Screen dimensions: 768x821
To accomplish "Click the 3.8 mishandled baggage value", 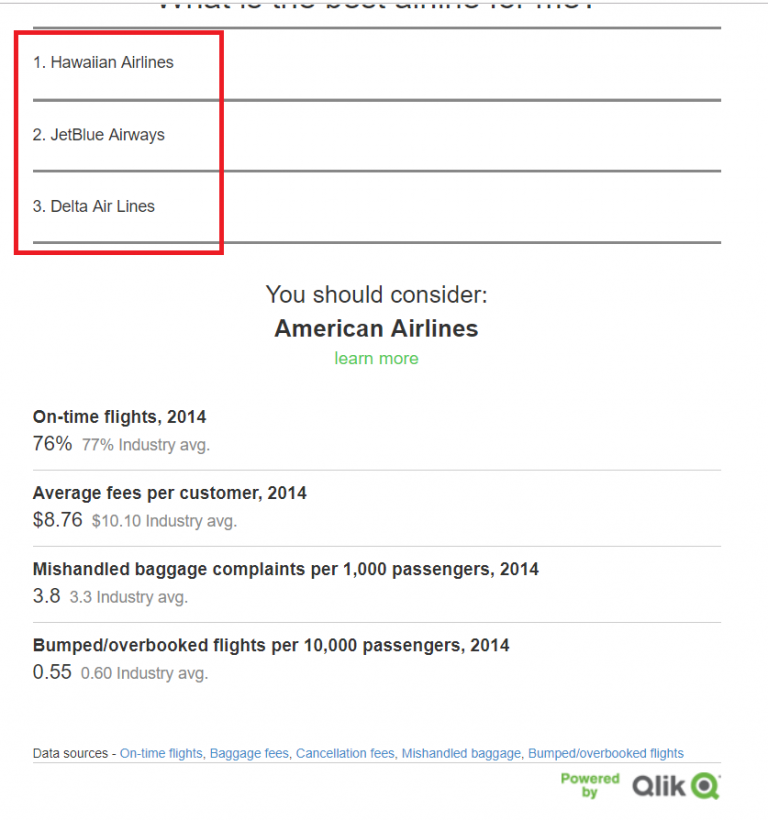I will [x=47, y=596].
